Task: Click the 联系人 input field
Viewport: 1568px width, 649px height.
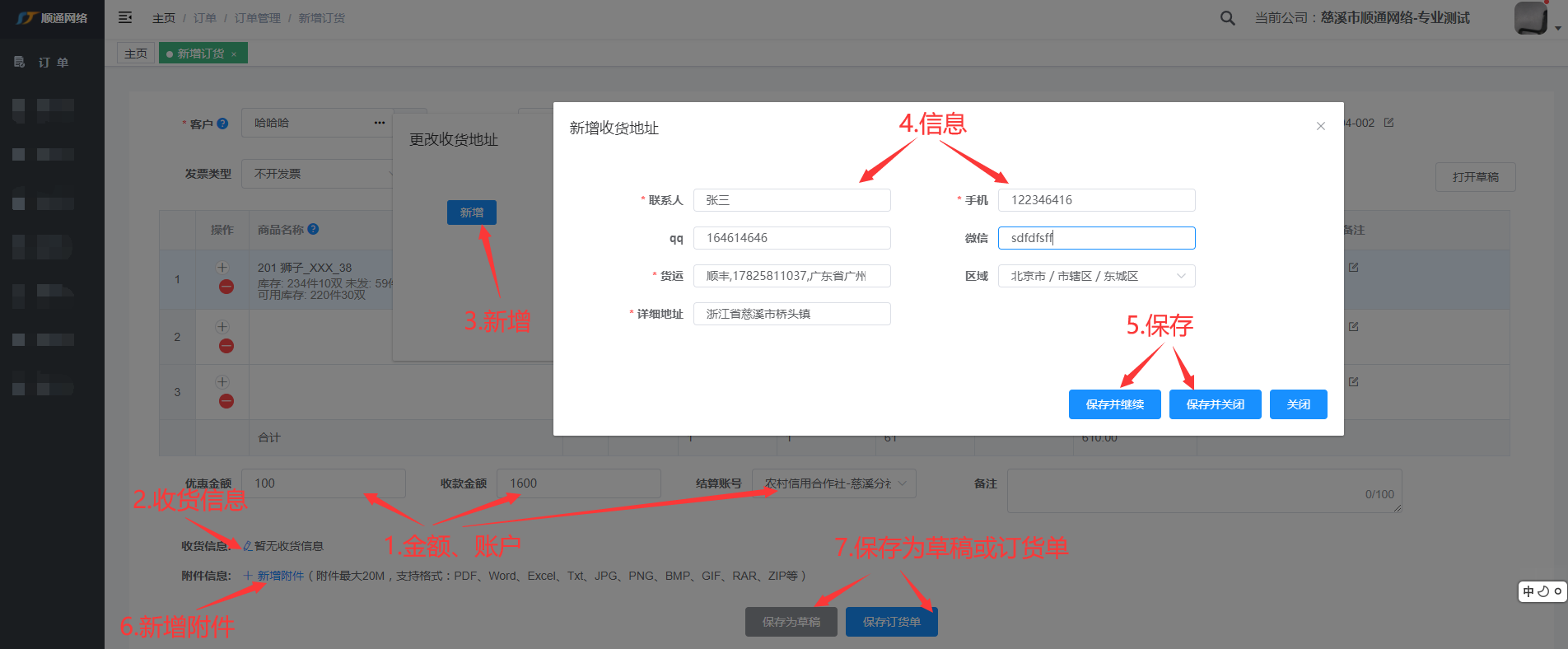Action: click(x=791, y=200)
